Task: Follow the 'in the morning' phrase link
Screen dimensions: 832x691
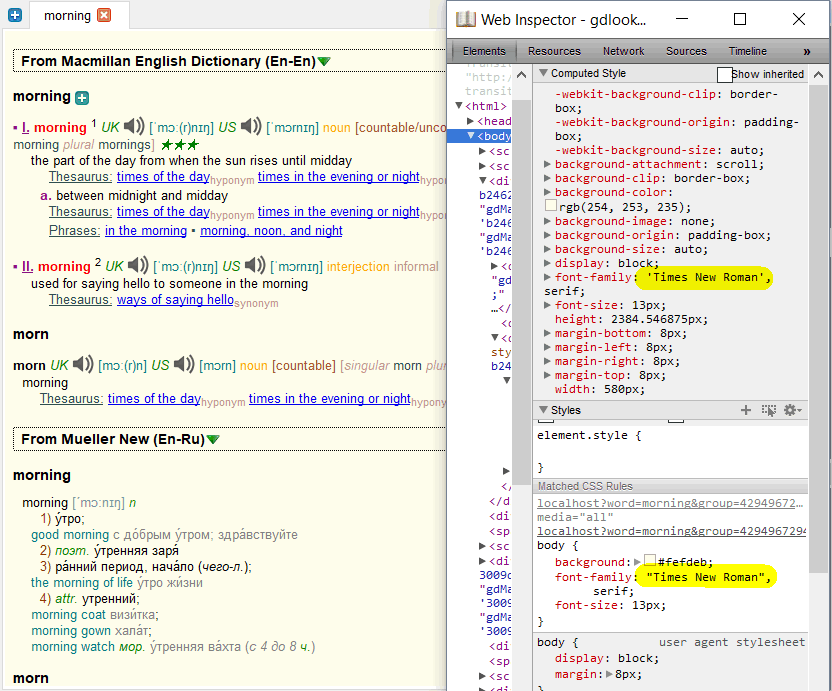Action: (146, 230)
